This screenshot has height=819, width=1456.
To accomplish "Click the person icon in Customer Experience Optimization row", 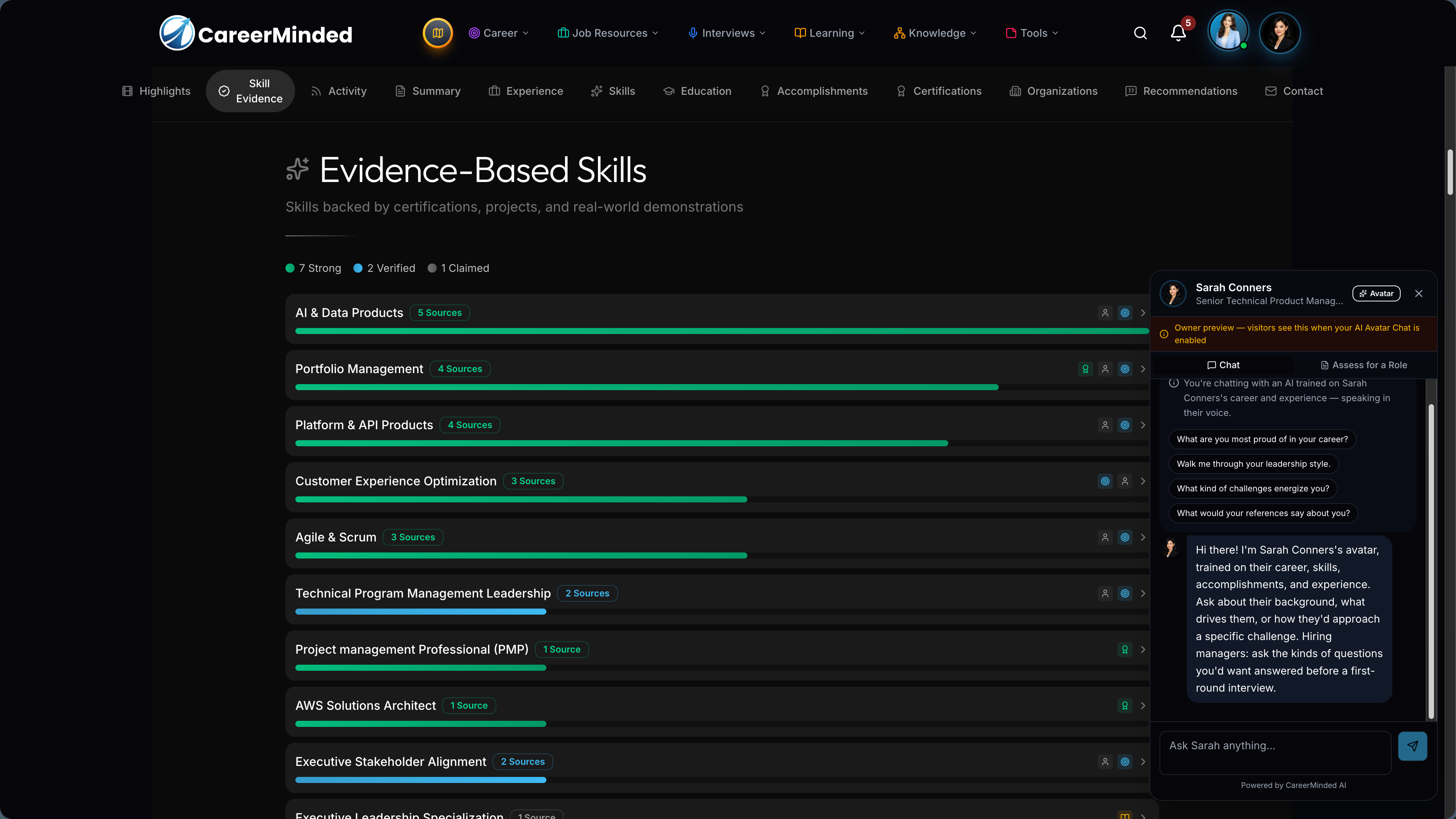I will pyautogui.click(x=1125, y=481).
